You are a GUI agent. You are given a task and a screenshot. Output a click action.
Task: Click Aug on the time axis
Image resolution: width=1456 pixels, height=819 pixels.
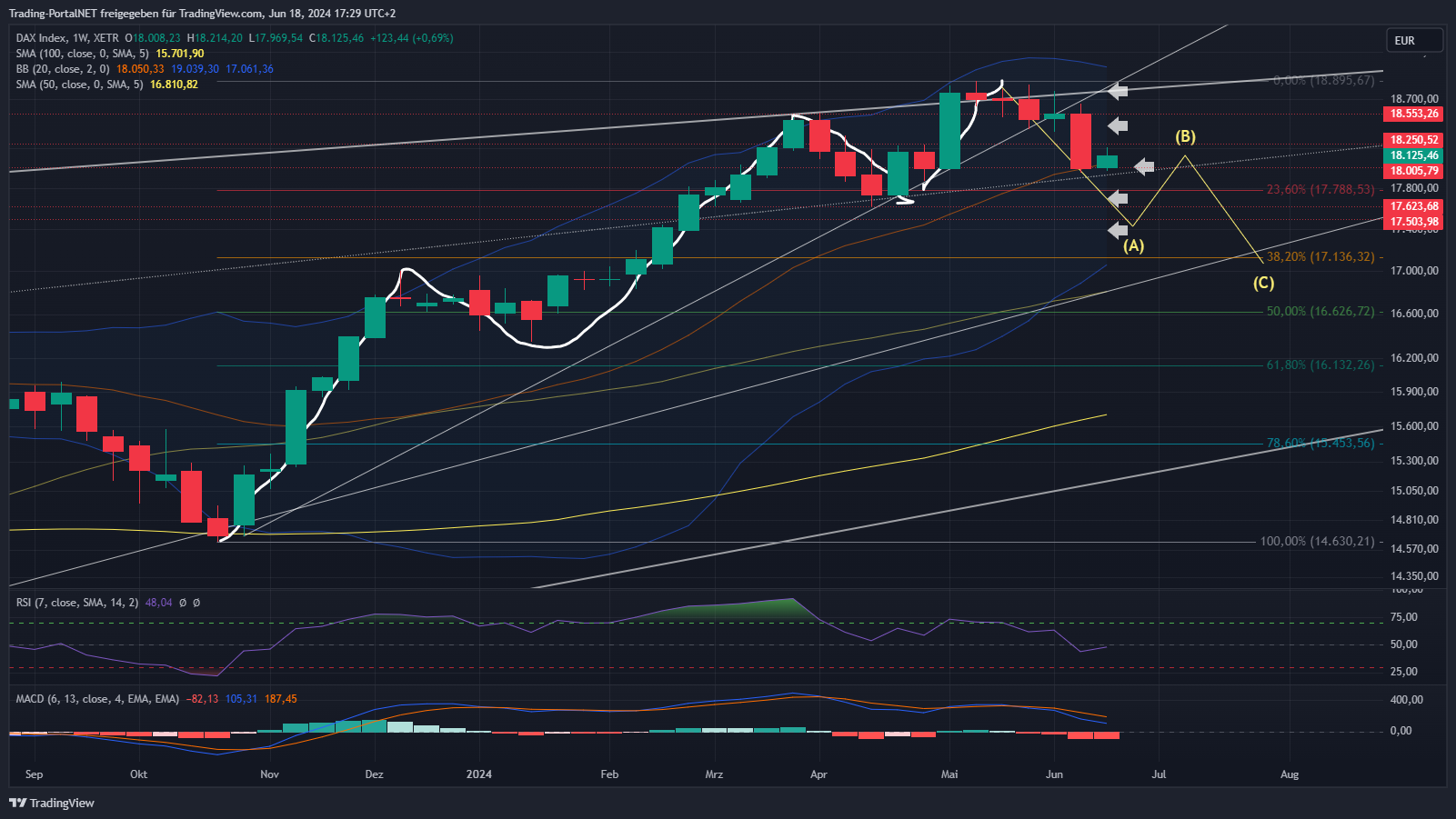1290,774
